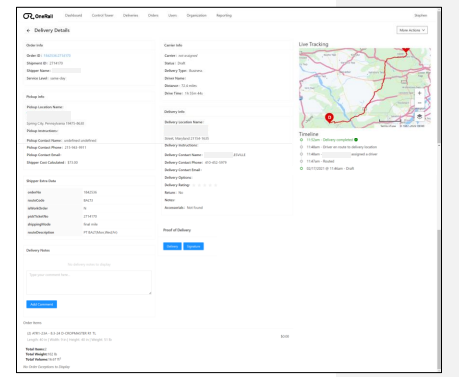The image size is (459, 377).
Task: Click the Add Comment button
Action: tap(42, 304)
